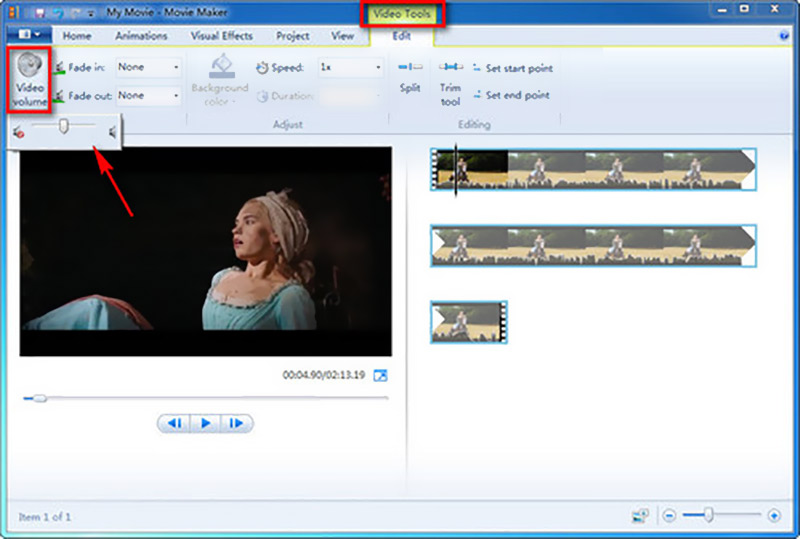Click the preview full screen icon
This screenshot has width=800, height=539.
click(380, 376)
